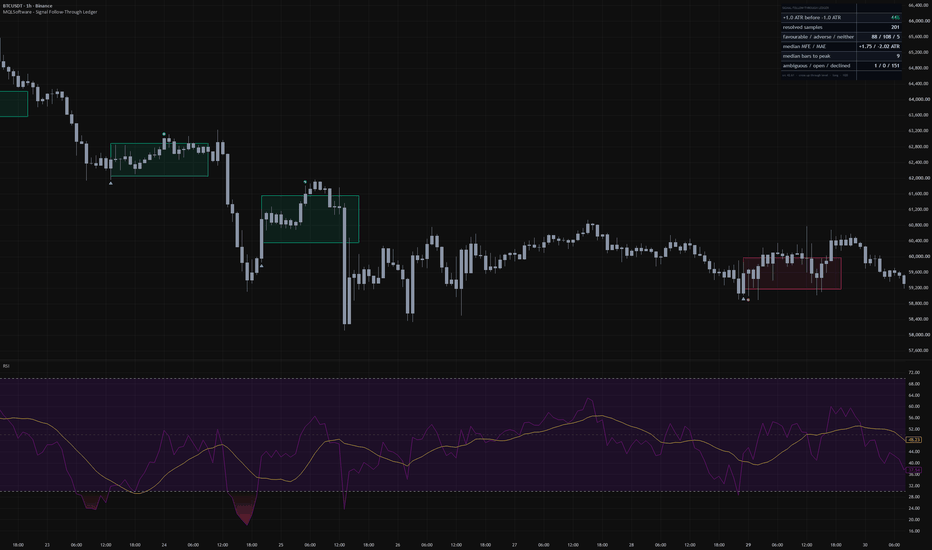Screen dimensions: 932x550
Task: Click the 27 date label on time axis
Action: coord(515,545)
